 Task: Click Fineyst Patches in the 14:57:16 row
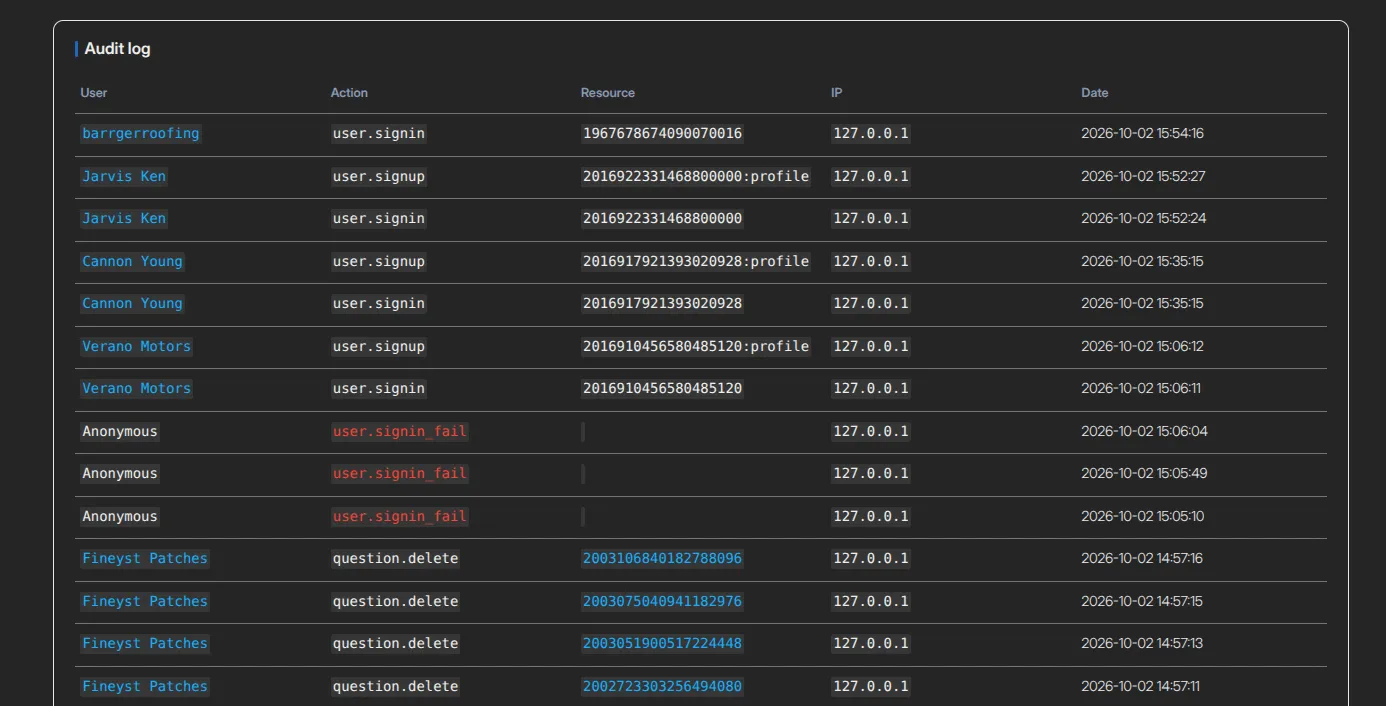(x=145, y=558)
